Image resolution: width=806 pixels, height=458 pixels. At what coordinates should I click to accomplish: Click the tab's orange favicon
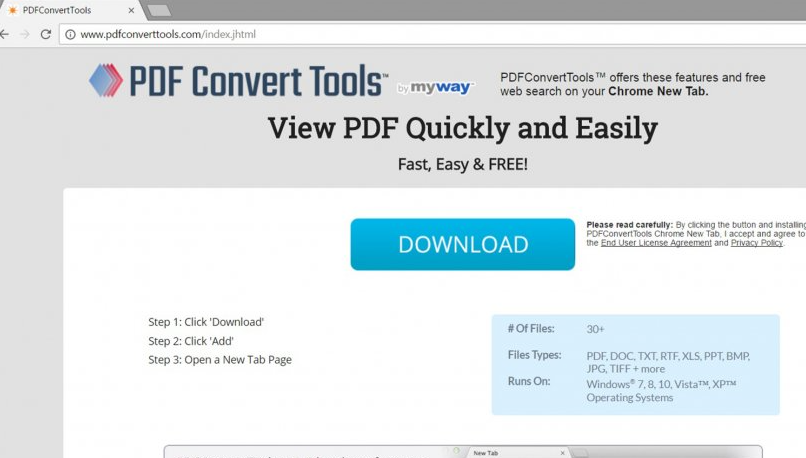click(13, 10)
